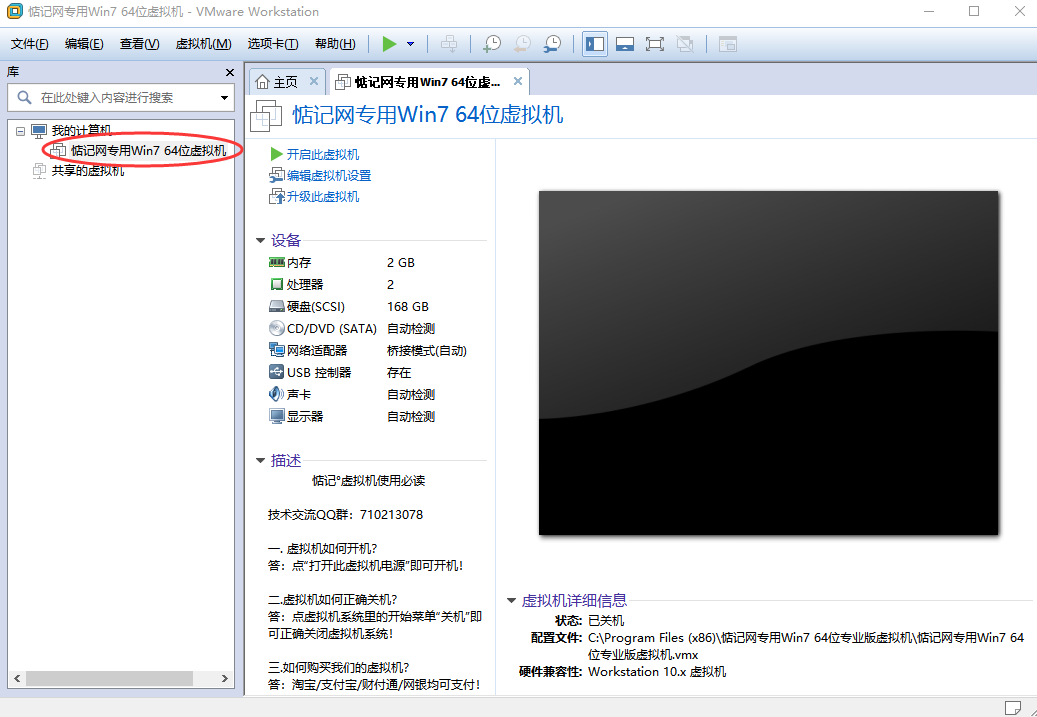Image resolution: width=1037 pixels, height=717 pixels.
Task: Open the snapshot manager icon
Action: [552, 44]
